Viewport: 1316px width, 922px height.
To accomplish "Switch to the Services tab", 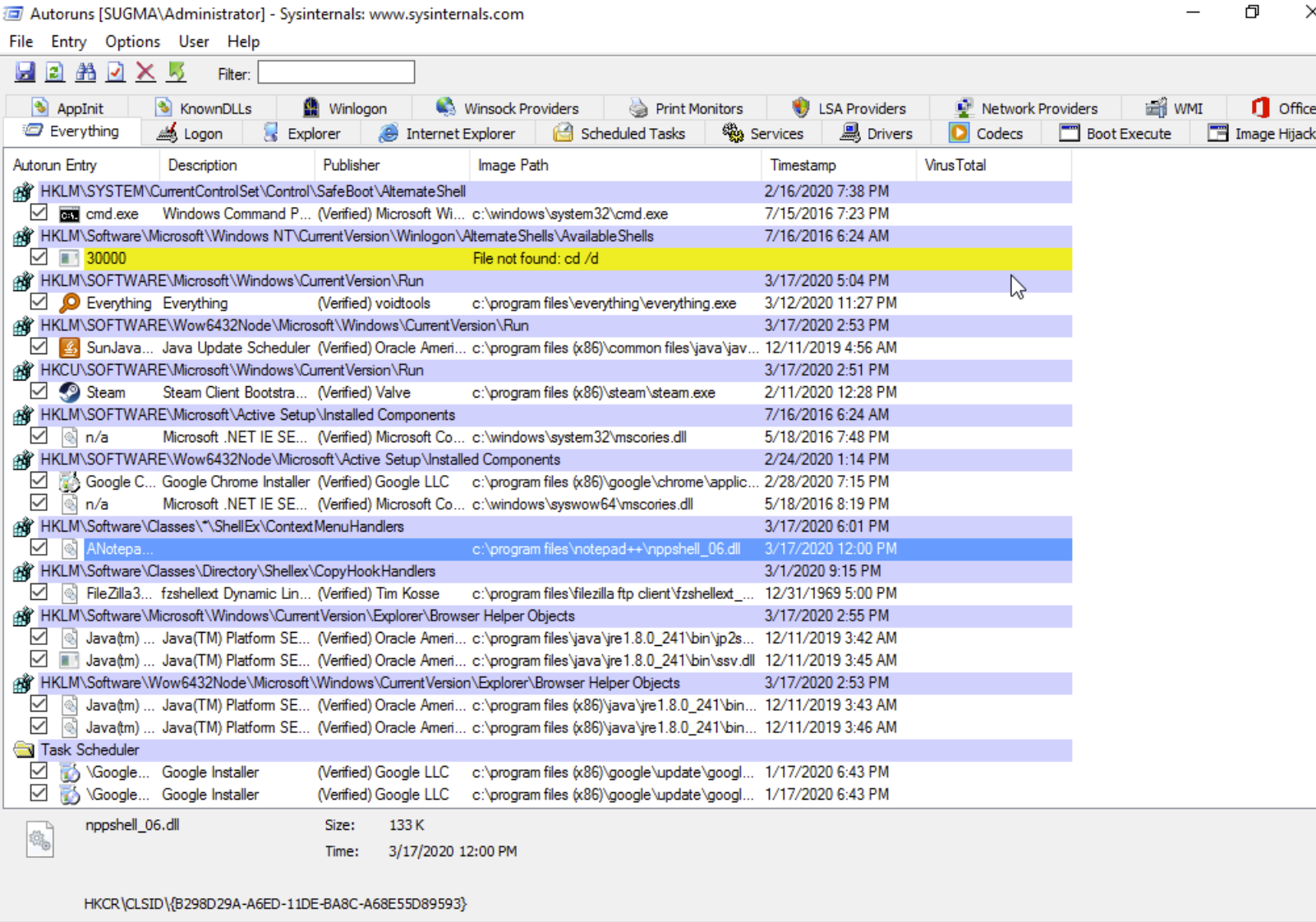I will pos(763,134).
